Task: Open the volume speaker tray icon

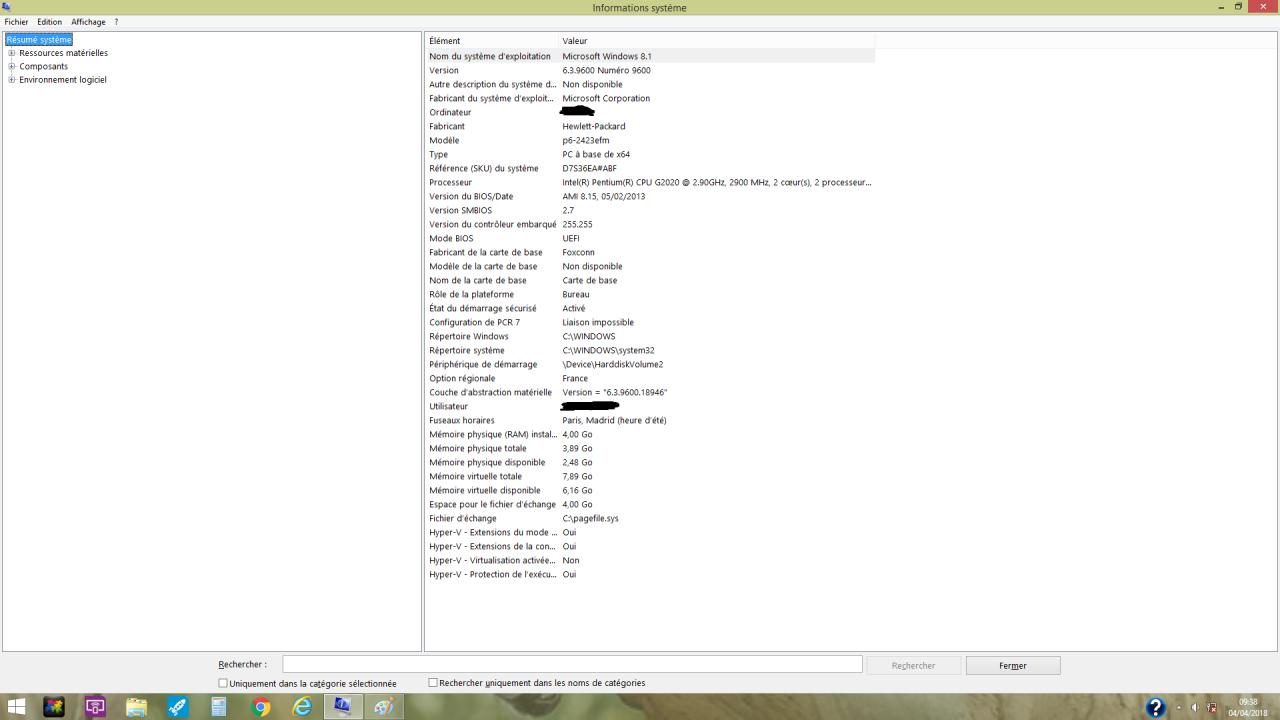Action: 1194,708
